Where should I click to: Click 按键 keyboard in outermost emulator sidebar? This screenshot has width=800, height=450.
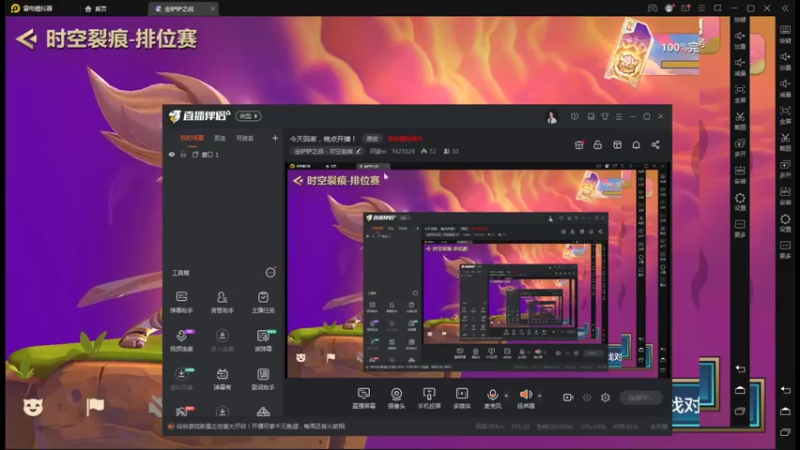pyautogui.click(x=785, y=34)
